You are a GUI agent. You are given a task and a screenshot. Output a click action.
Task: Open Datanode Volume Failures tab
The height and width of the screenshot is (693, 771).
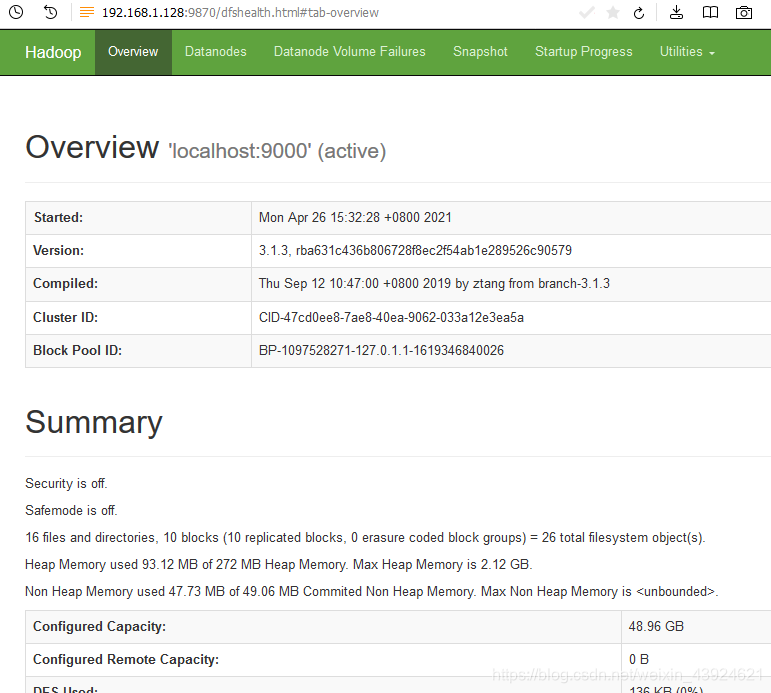(349, 52)
